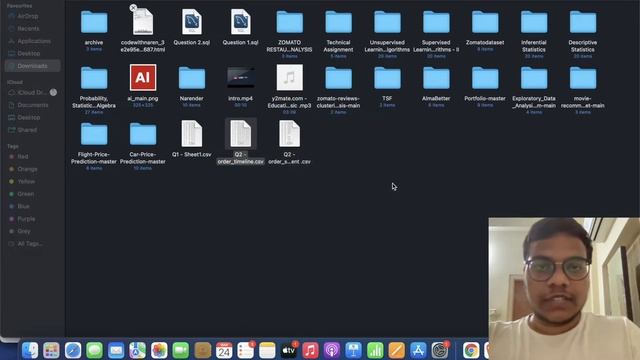Open Reminders from the Dock
Image resolution: width=640 pixels, height=360 pixels.
246,350
